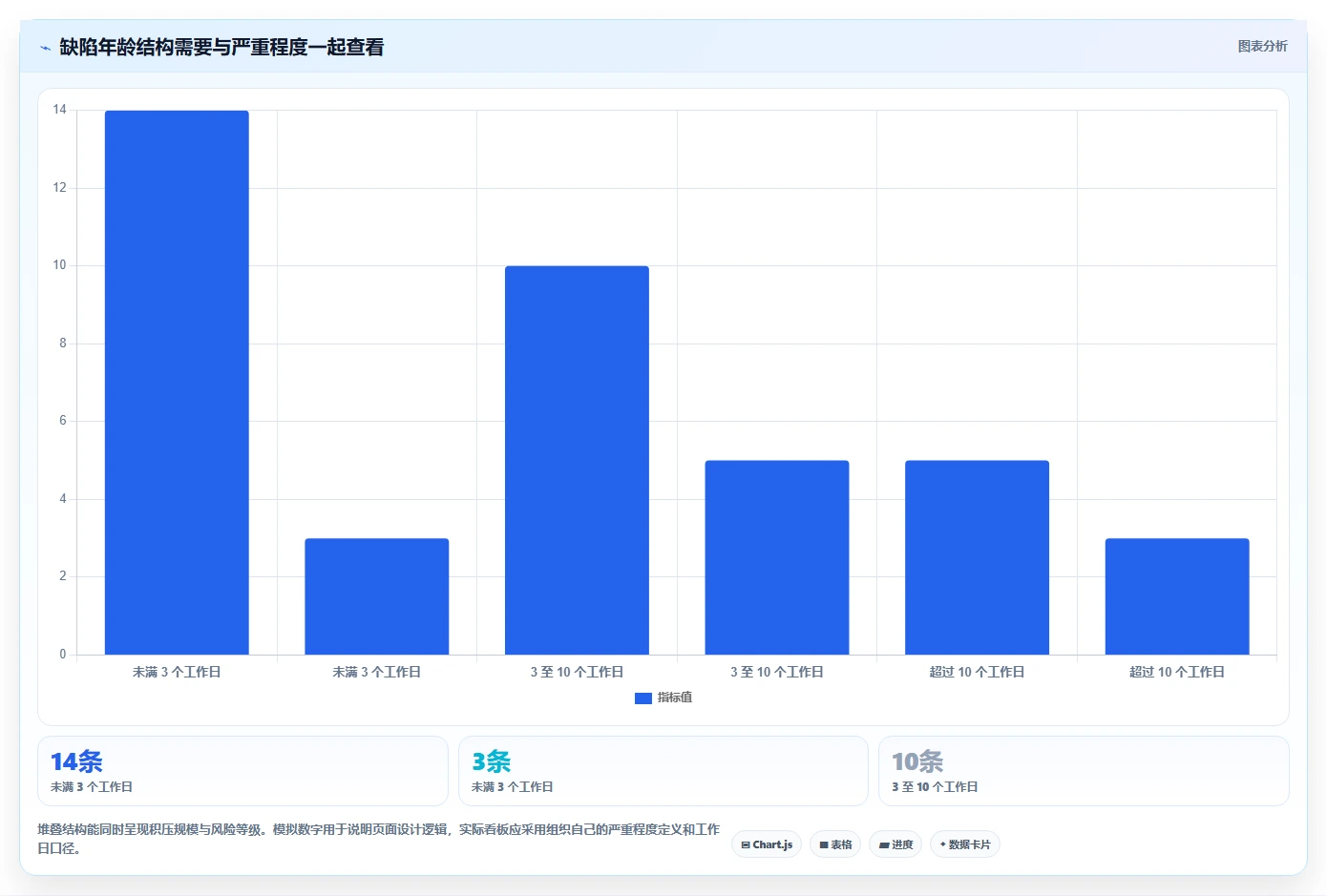Click the 进度 tag chip
Image resolution: width=1327 pixels, height=896 pixels.
coord(895,844)
